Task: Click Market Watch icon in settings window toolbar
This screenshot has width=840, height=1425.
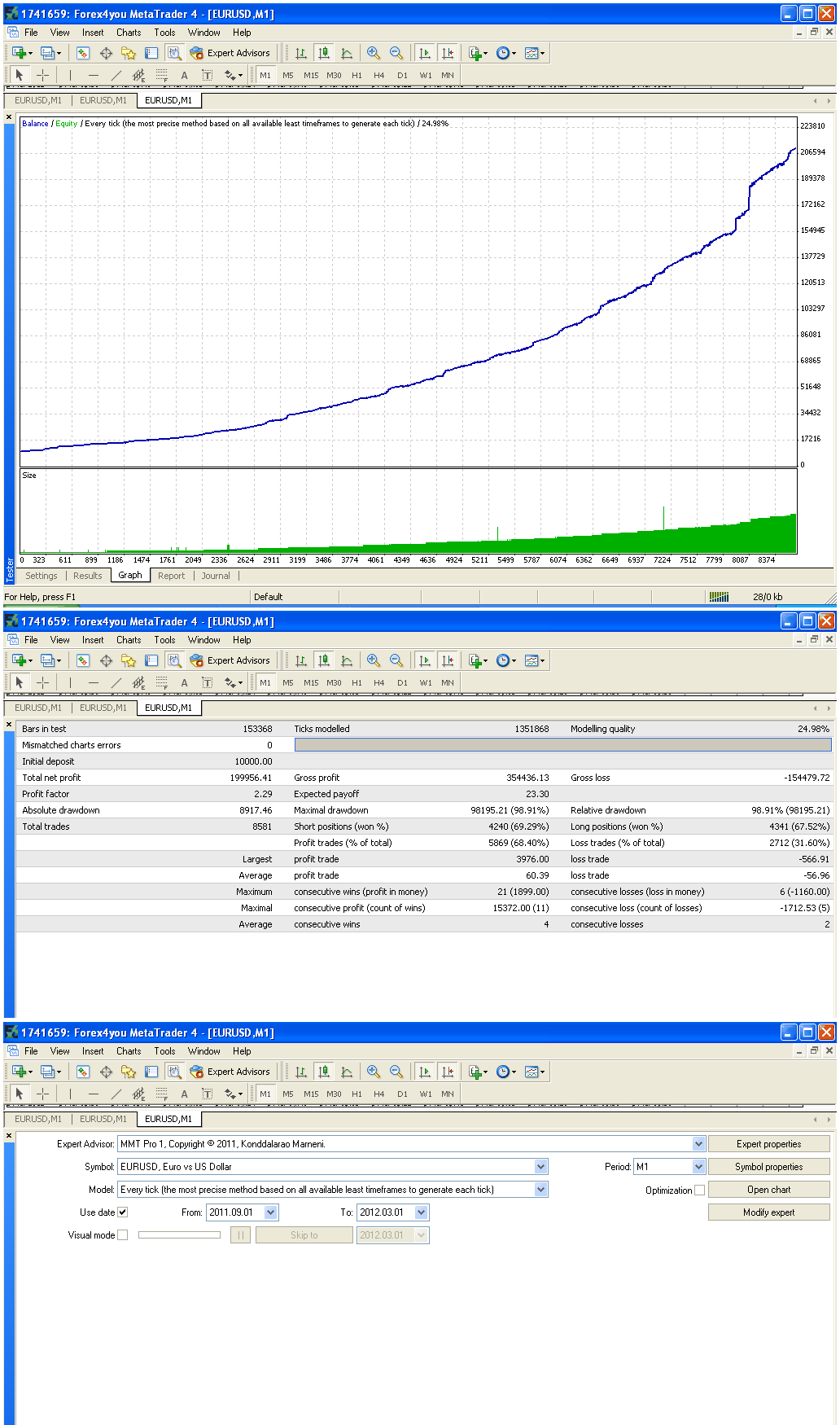Action: 83,1072
